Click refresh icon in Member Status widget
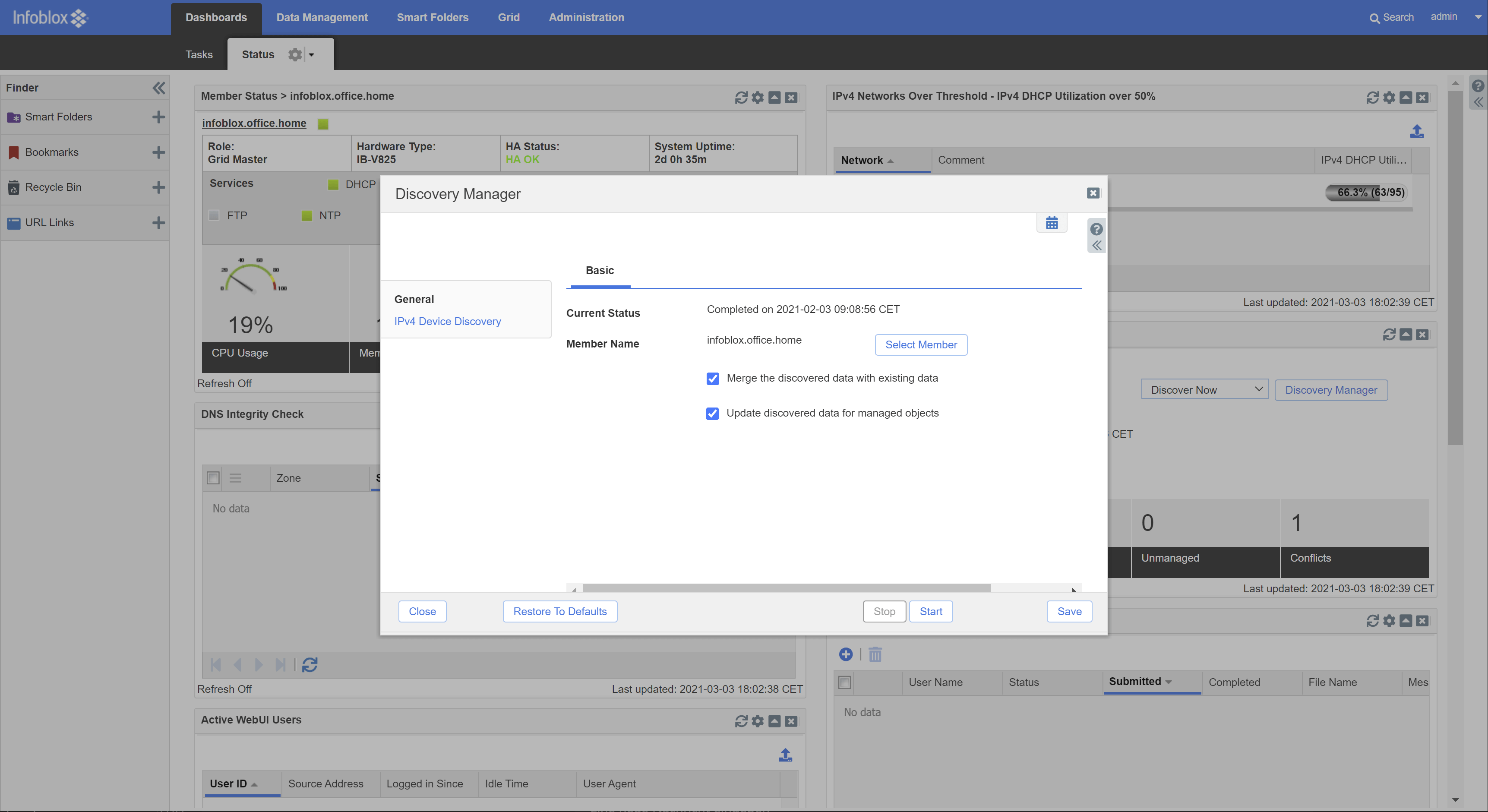 click(740, 98)
